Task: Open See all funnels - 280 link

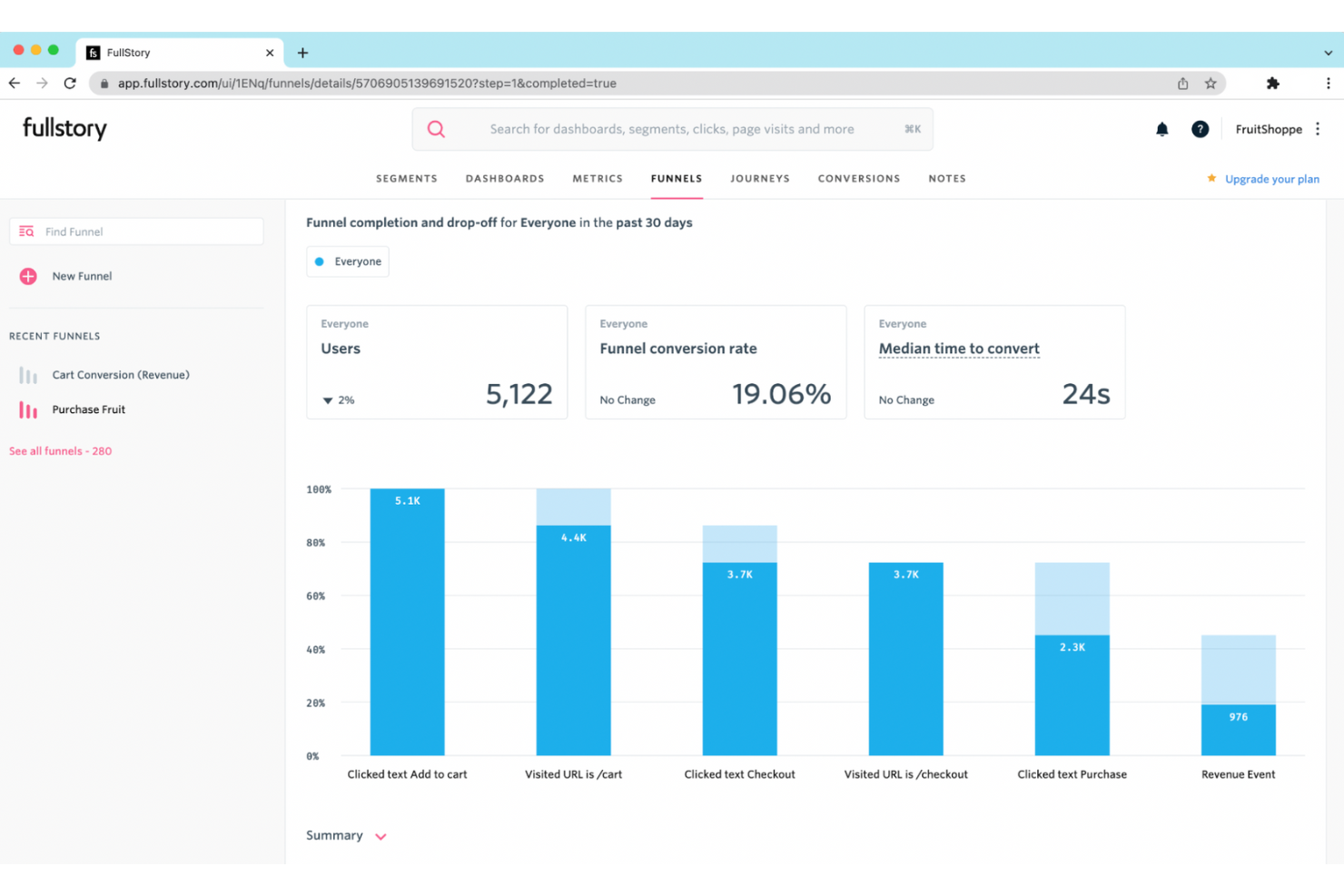Action: (60, 451)
